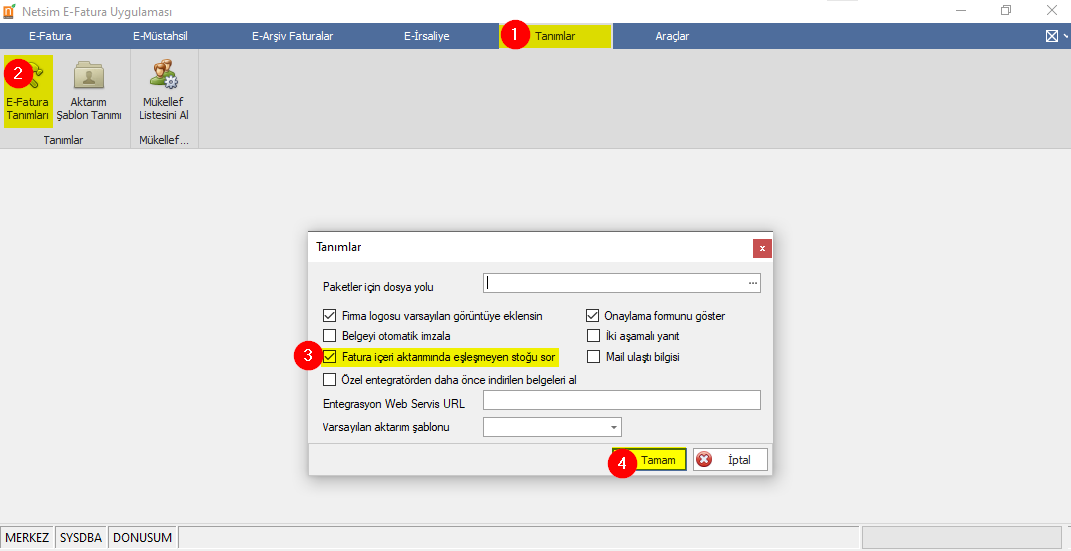Uncheck Onaylama formunu göster
The height and width of the screenshot is (551, 1071).
[x=593, y=316]
